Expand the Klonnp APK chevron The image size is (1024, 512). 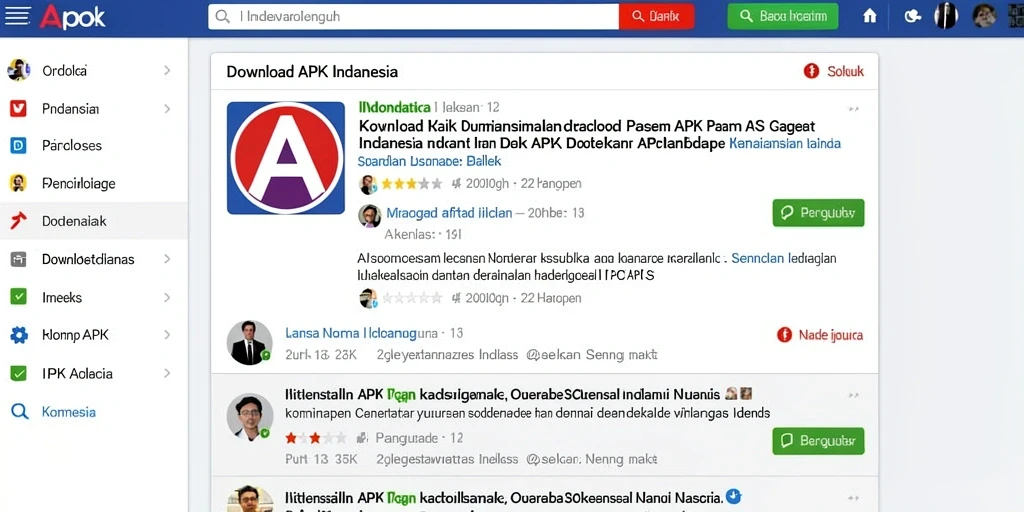tap(167, 335)
